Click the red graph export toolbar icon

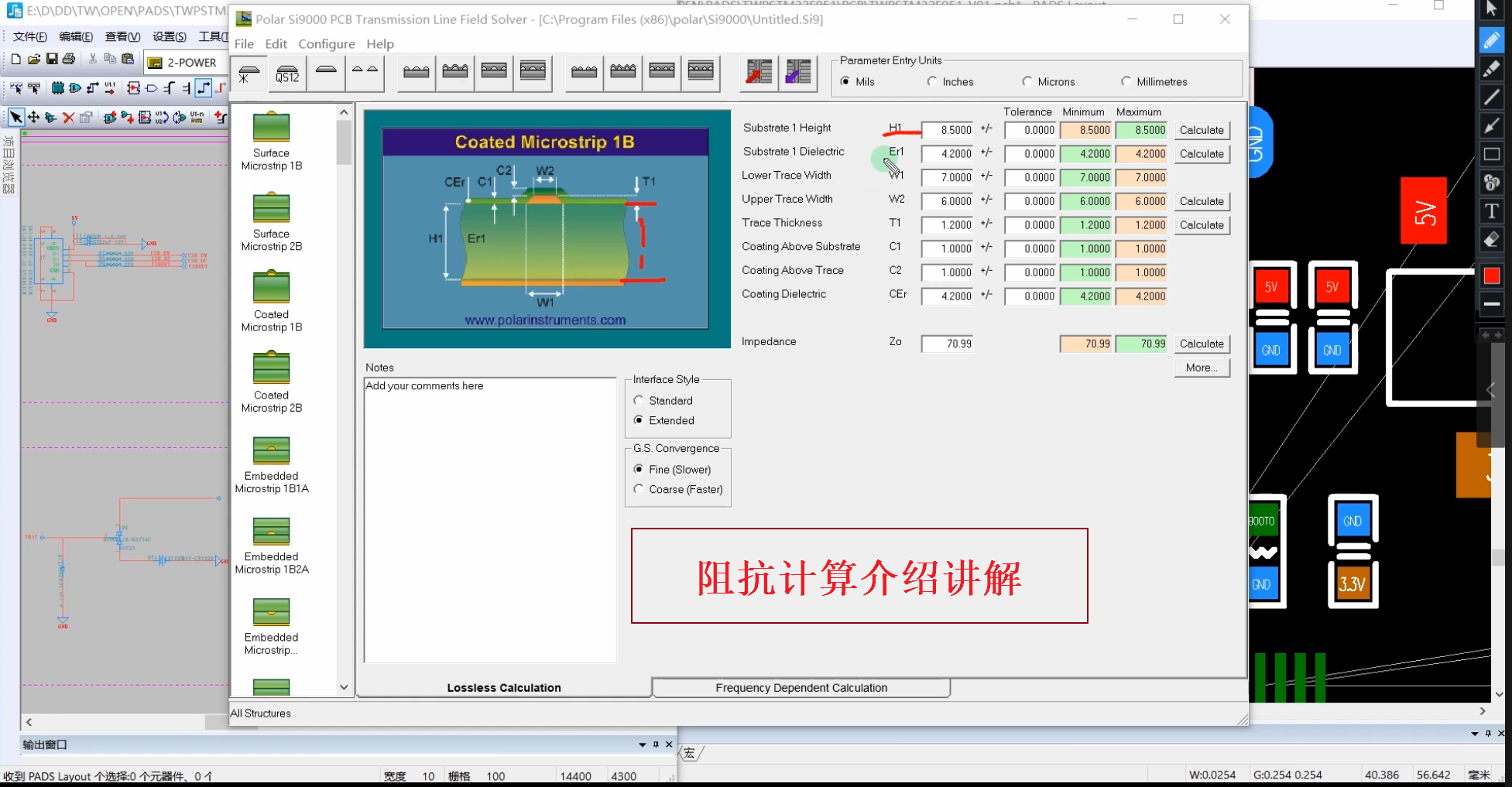(x=759, y=72)
